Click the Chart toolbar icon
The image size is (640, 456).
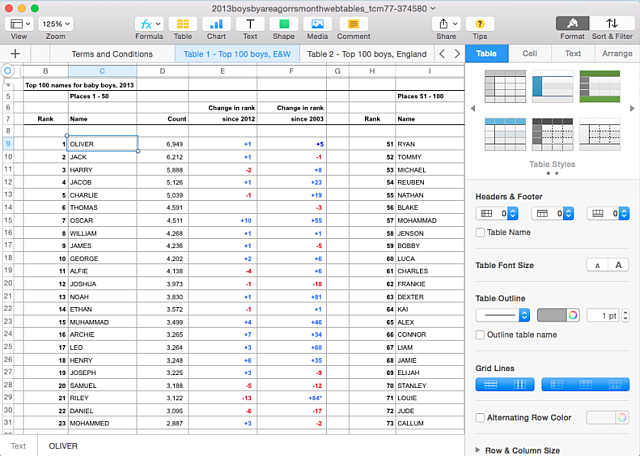pos(216,24)
